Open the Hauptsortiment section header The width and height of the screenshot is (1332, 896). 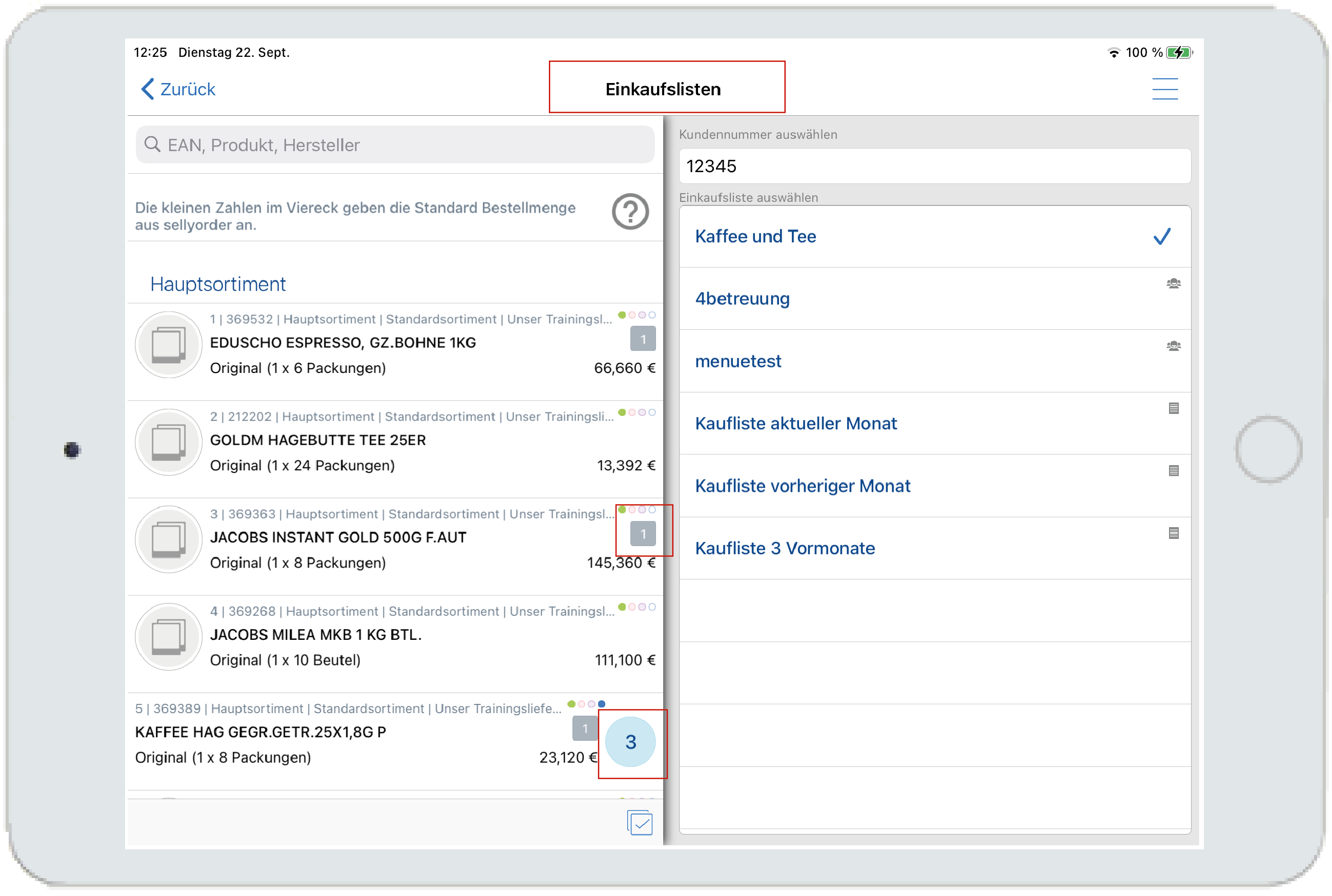(218, 284)
